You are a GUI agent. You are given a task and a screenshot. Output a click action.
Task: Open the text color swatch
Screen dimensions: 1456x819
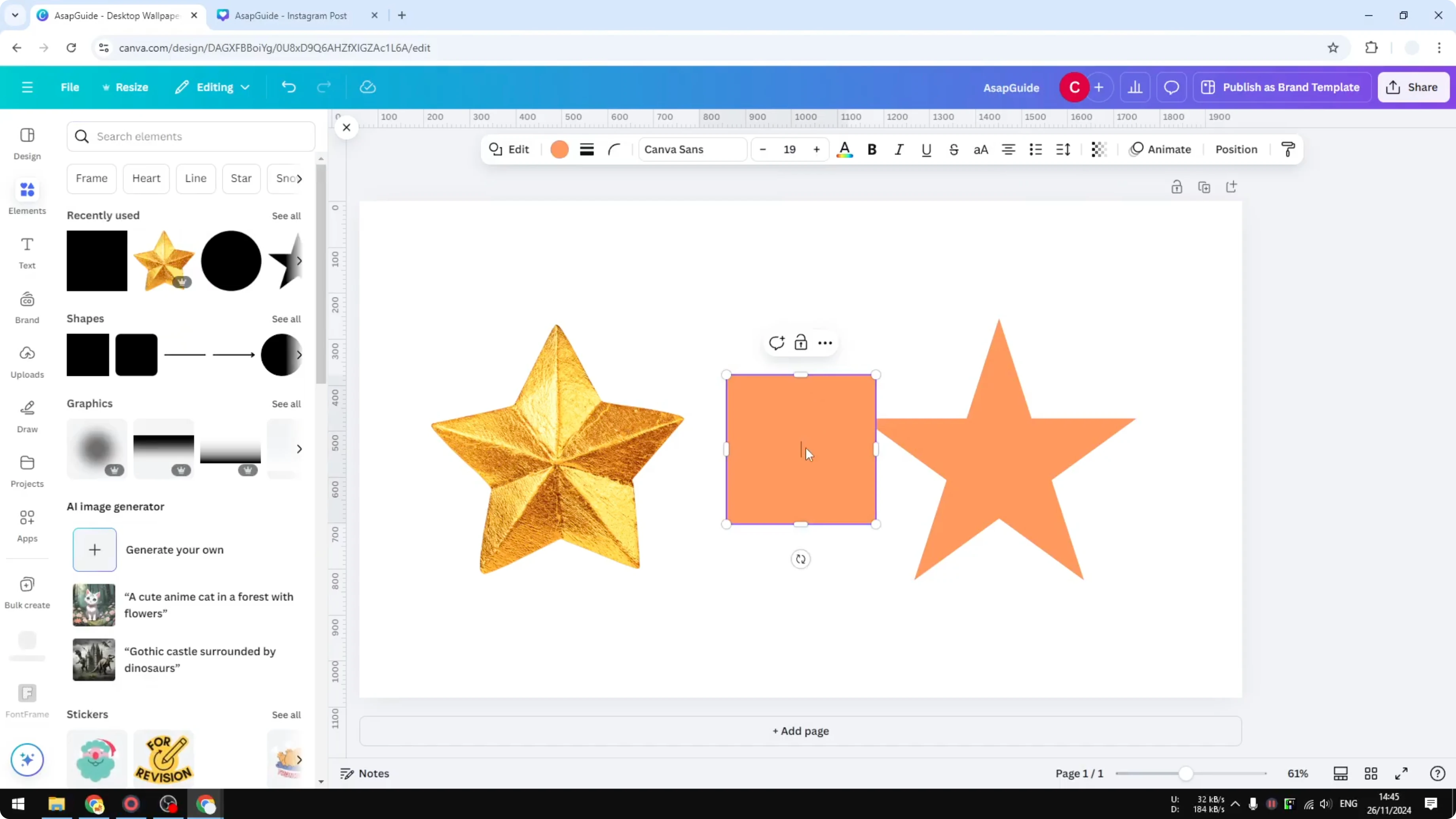tap(844, 149)
